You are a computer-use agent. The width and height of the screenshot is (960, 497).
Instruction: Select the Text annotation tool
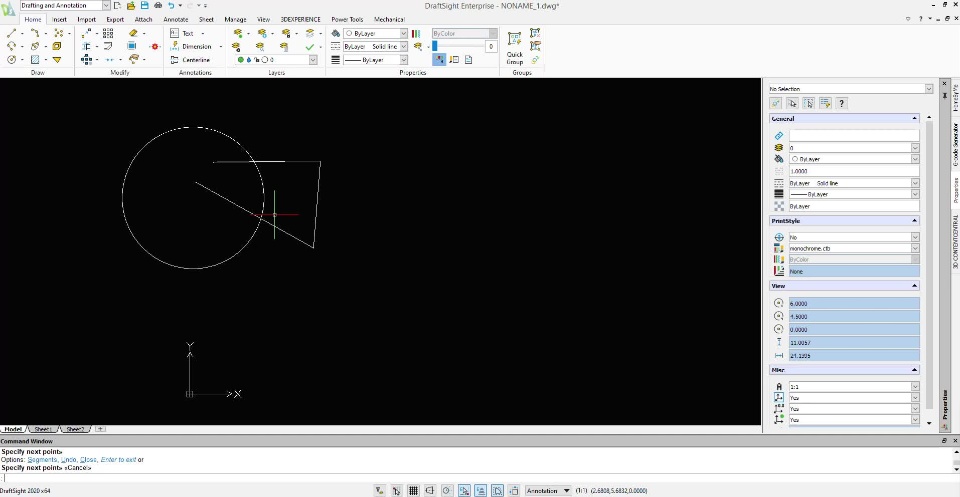[182, 33]
